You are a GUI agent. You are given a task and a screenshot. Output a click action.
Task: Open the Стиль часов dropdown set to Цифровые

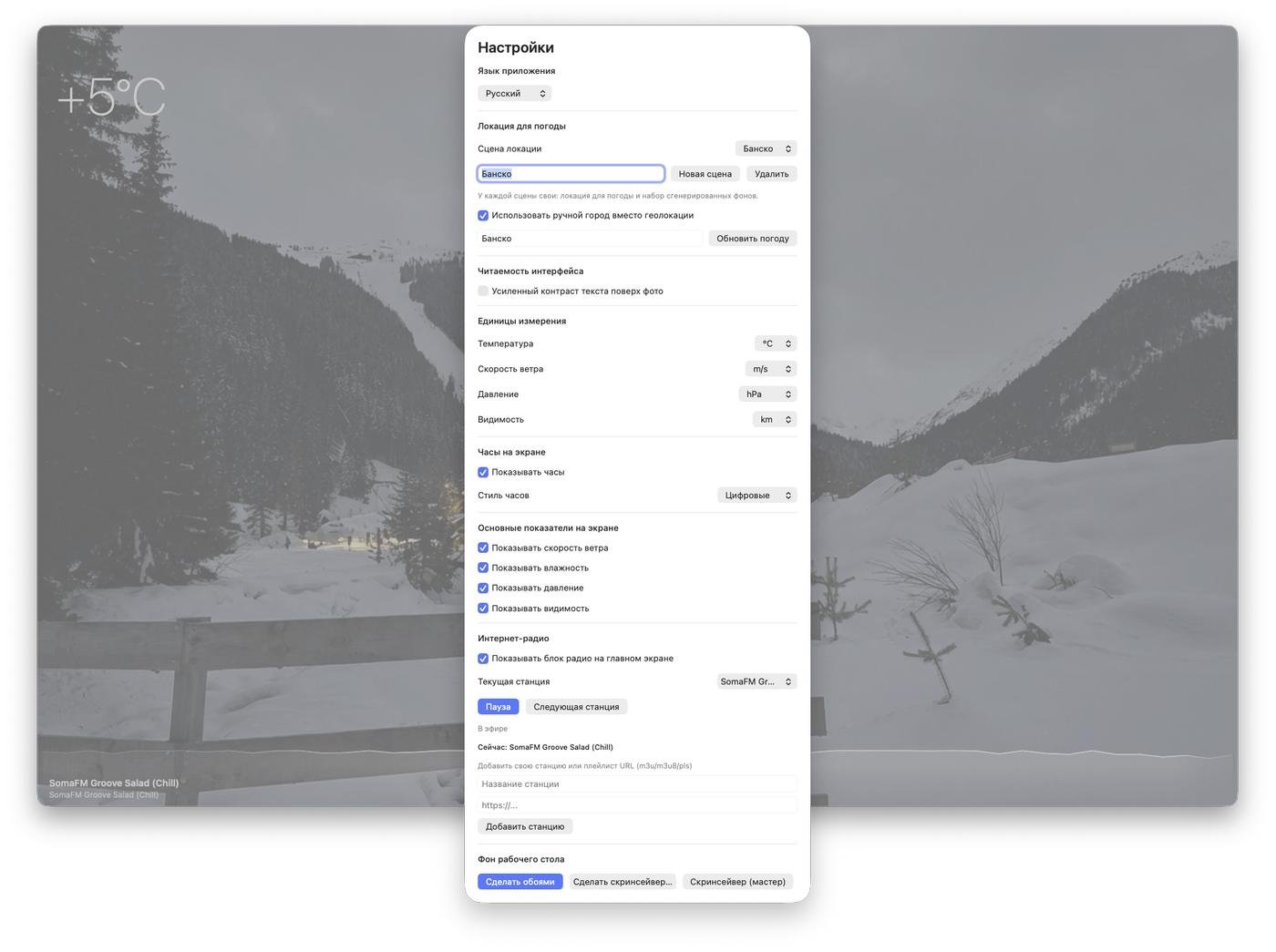pyautogui.click(x=756, y=496)
